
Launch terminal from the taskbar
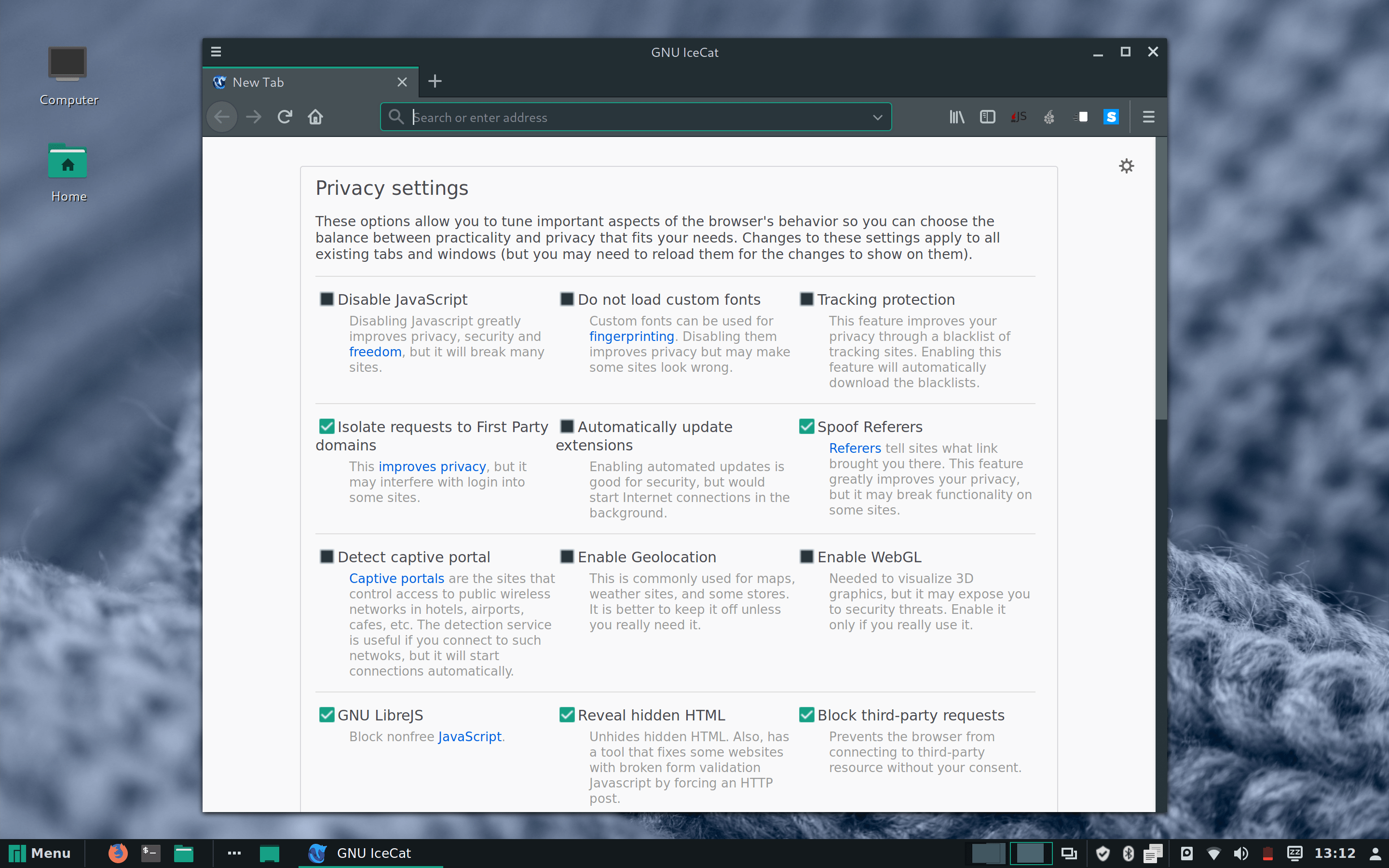[151, 853]
